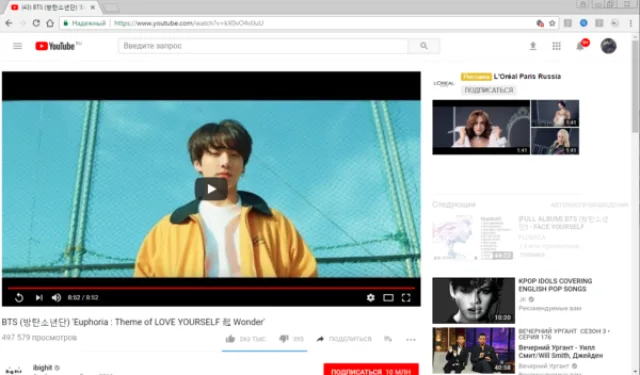This screenshot has height=375, width=640.
Task: Open the bottom small L'Oréal ad thumbnail
Action: click(555, 141)
